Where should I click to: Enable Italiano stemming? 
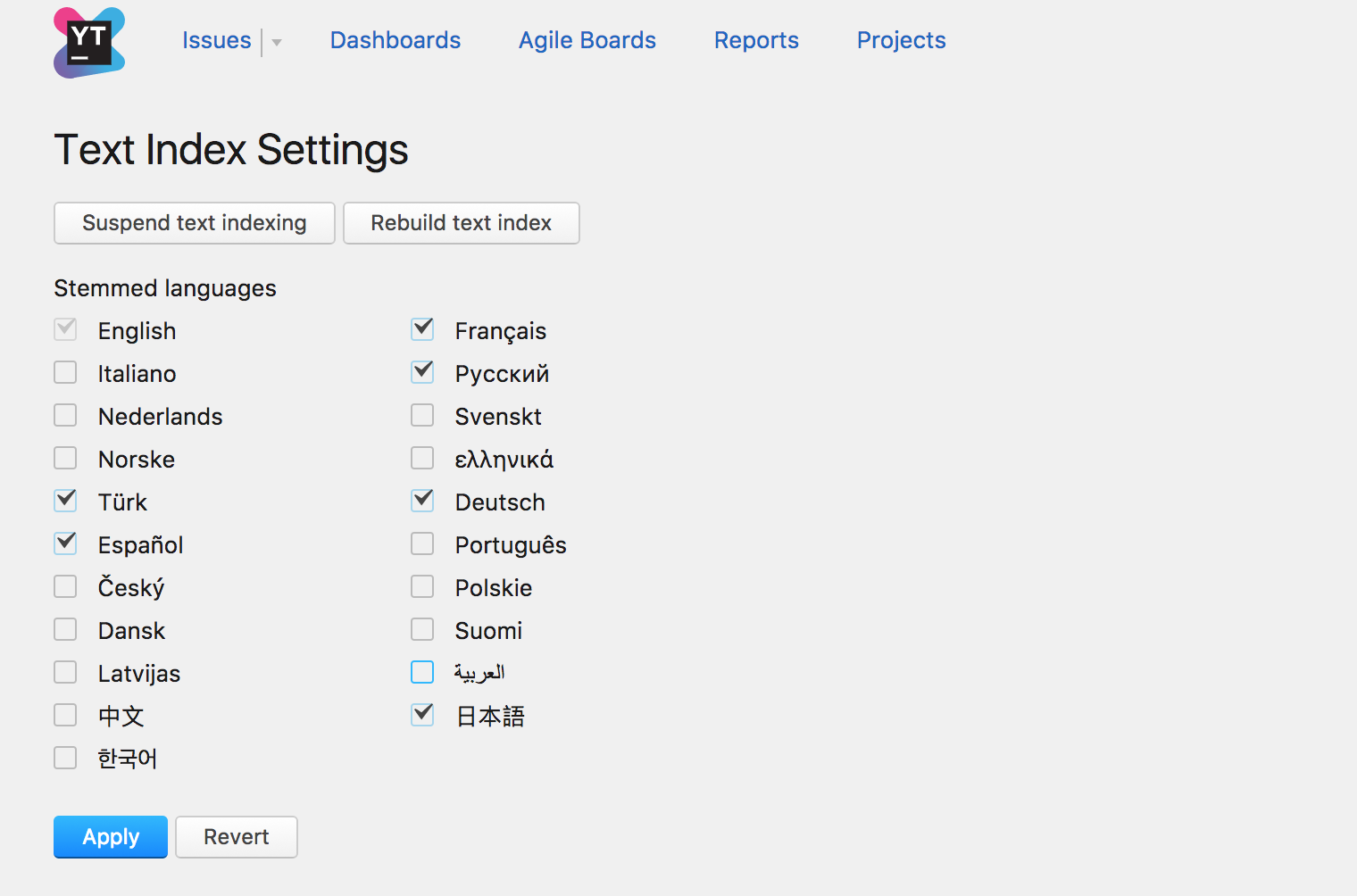[65, 372]
